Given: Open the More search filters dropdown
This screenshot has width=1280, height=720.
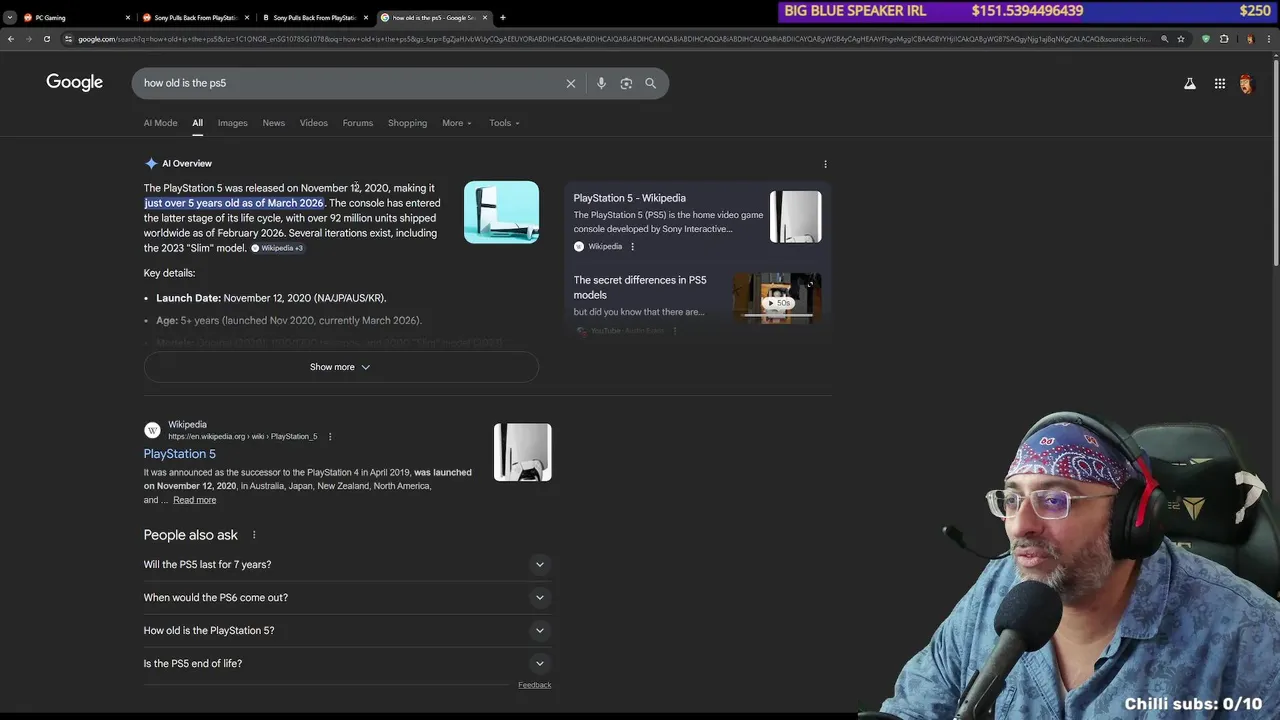Looking at the screenshot, I should tap(457, 123).
